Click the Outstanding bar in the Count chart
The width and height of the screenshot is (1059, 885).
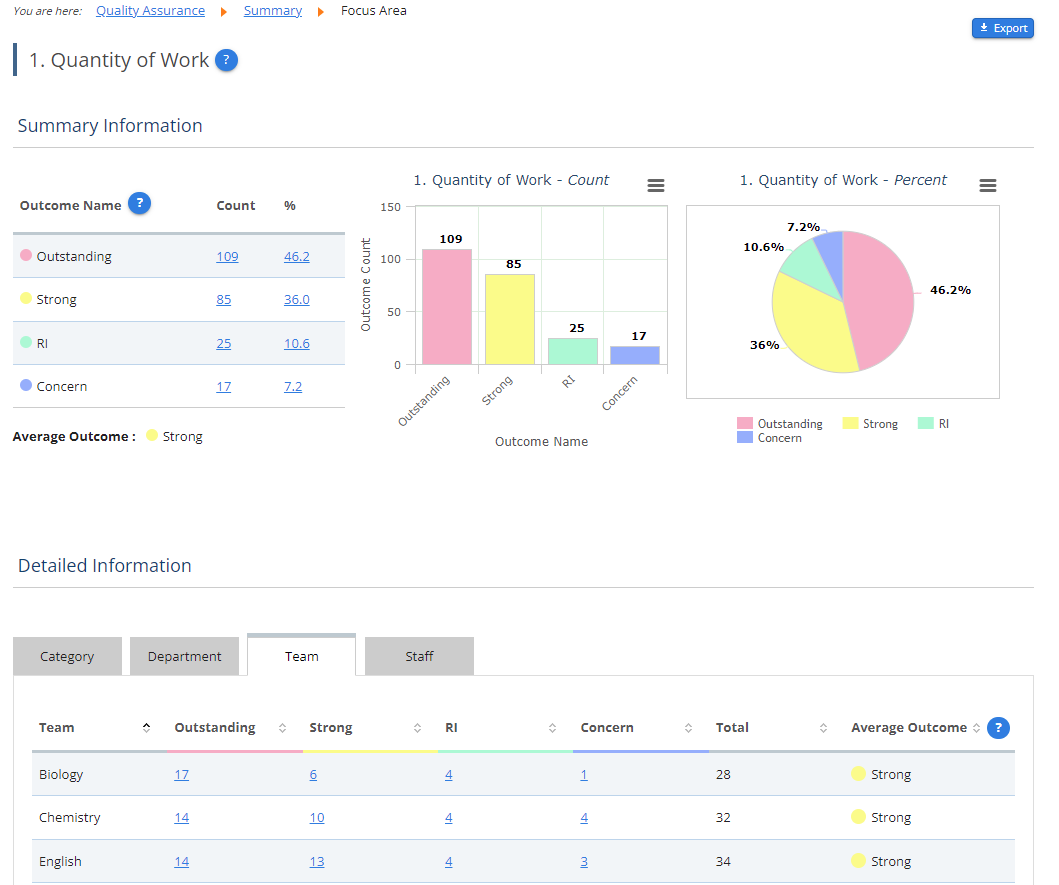click(447, 305)
